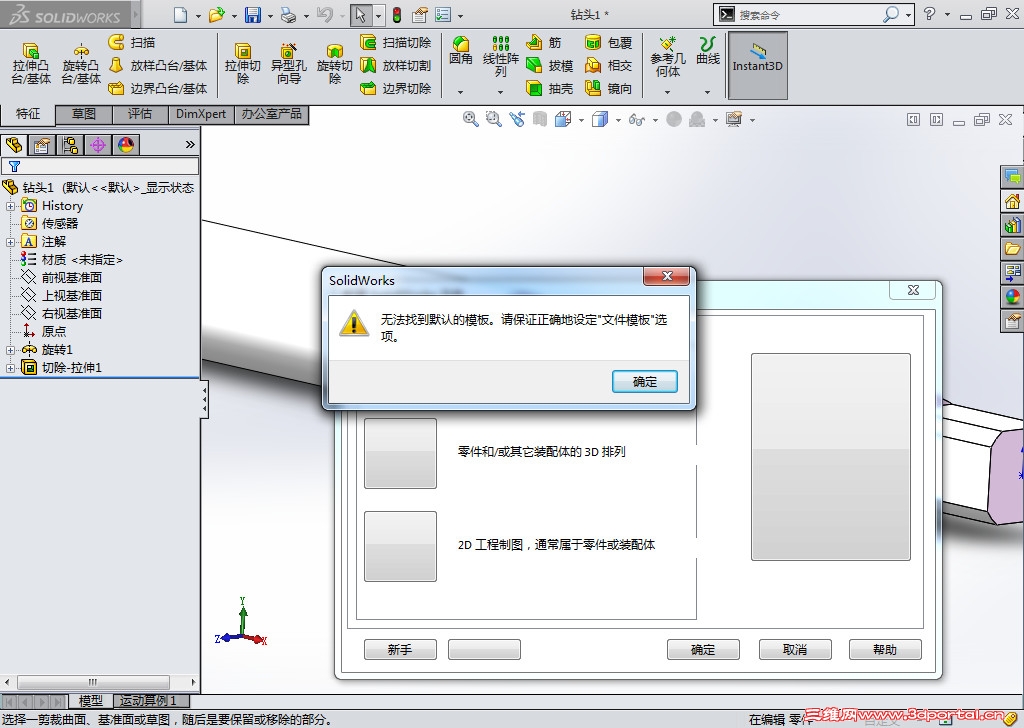Viewport: 1024px width, 728px height.
Task: Switch to the 运动算例1 tab at bottom
Action: pos(150,700)
